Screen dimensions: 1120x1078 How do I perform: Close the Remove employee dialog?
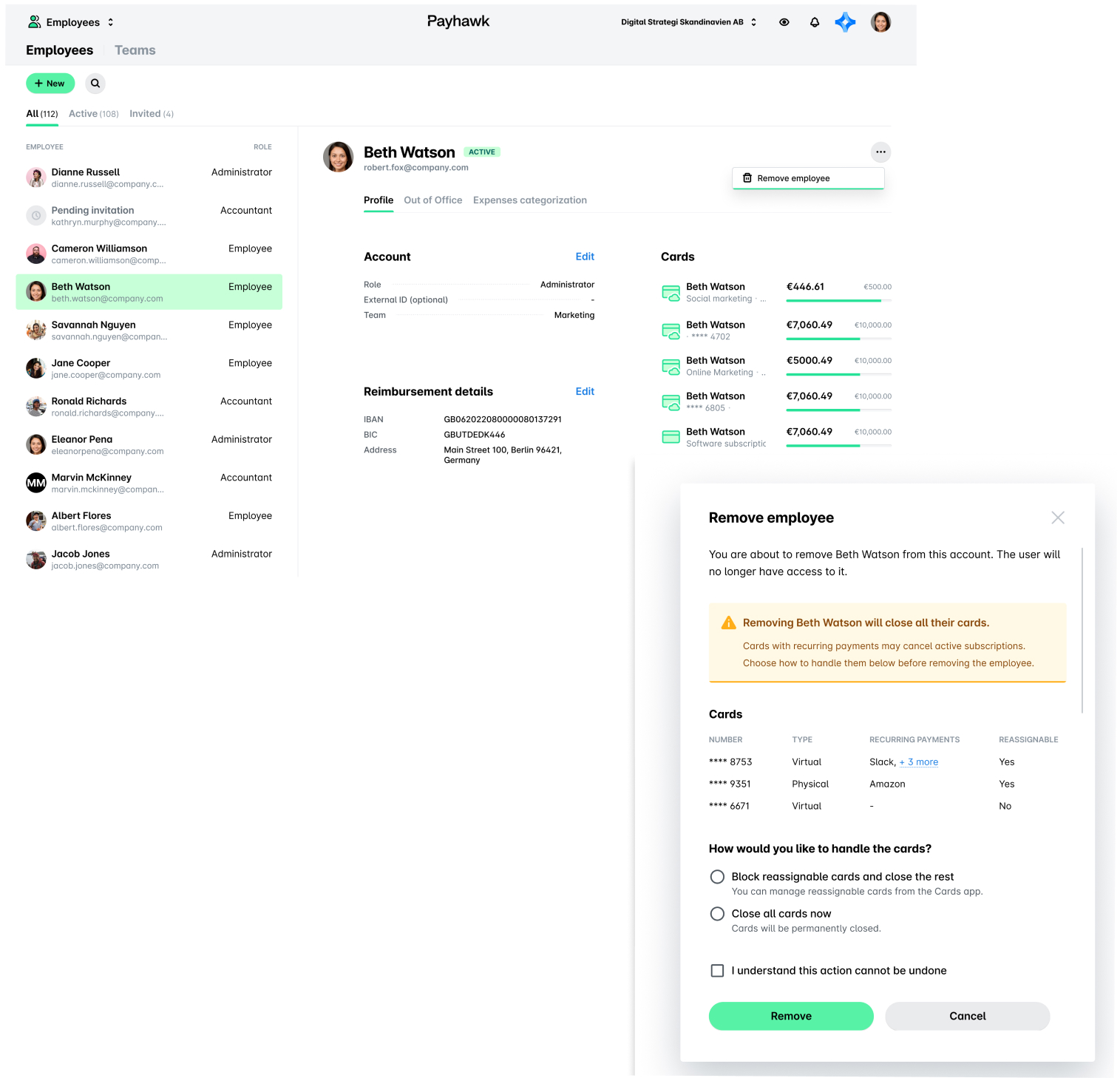coord(1058,518)
